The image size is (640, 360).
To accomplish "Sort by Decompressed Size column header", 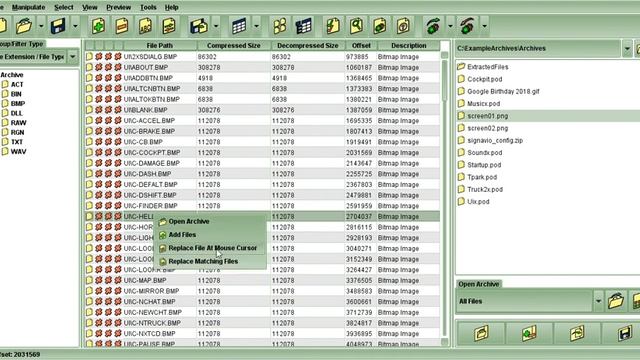I will (x=308, y=46).
